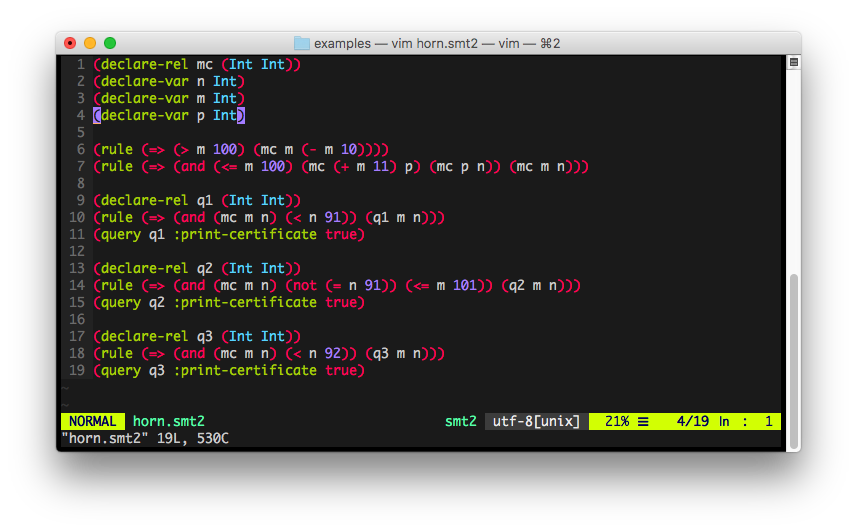Place cursor on line number 1

click(80, 64)
